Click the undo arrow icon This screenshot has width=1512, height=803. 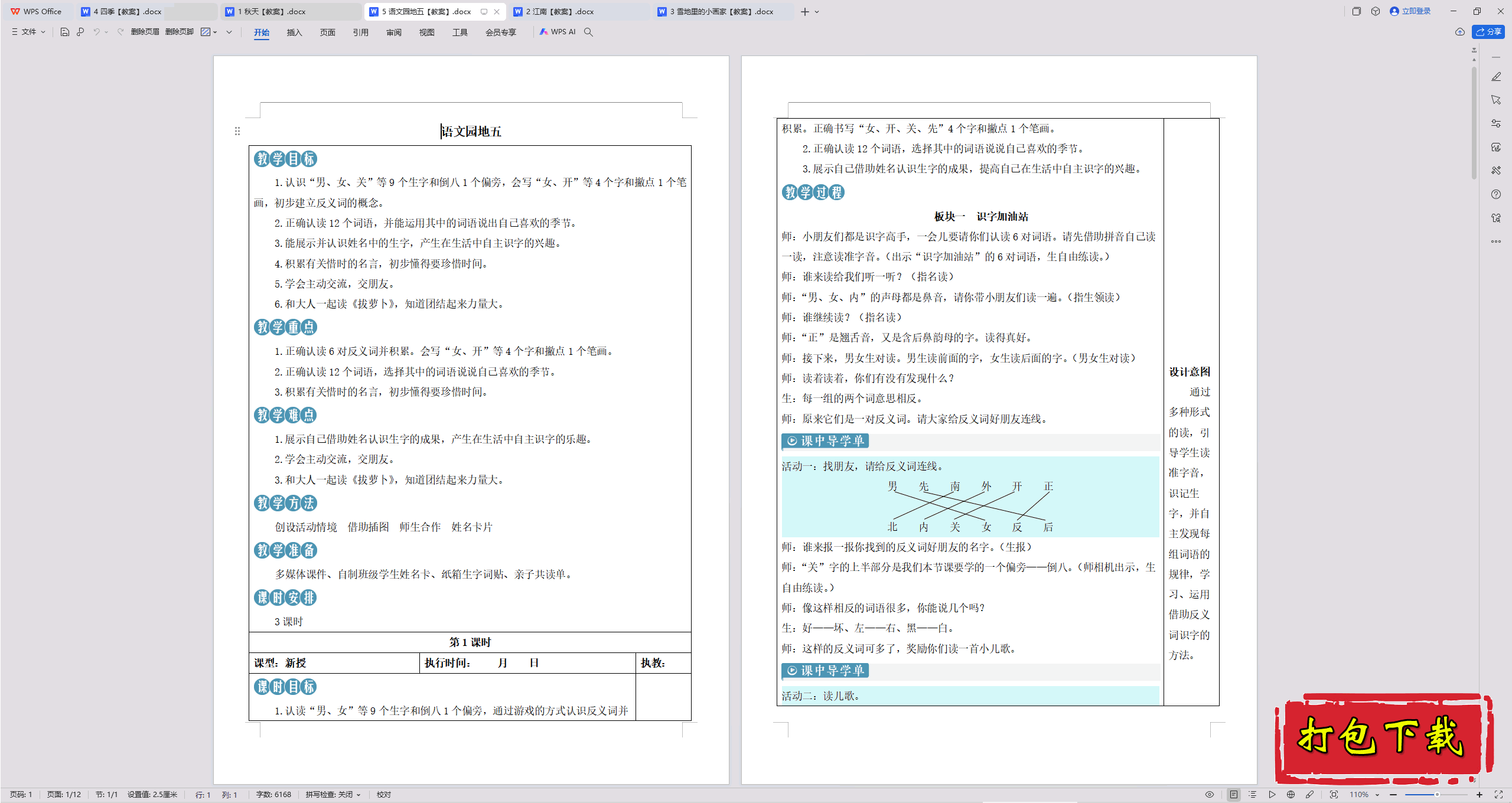96,32
